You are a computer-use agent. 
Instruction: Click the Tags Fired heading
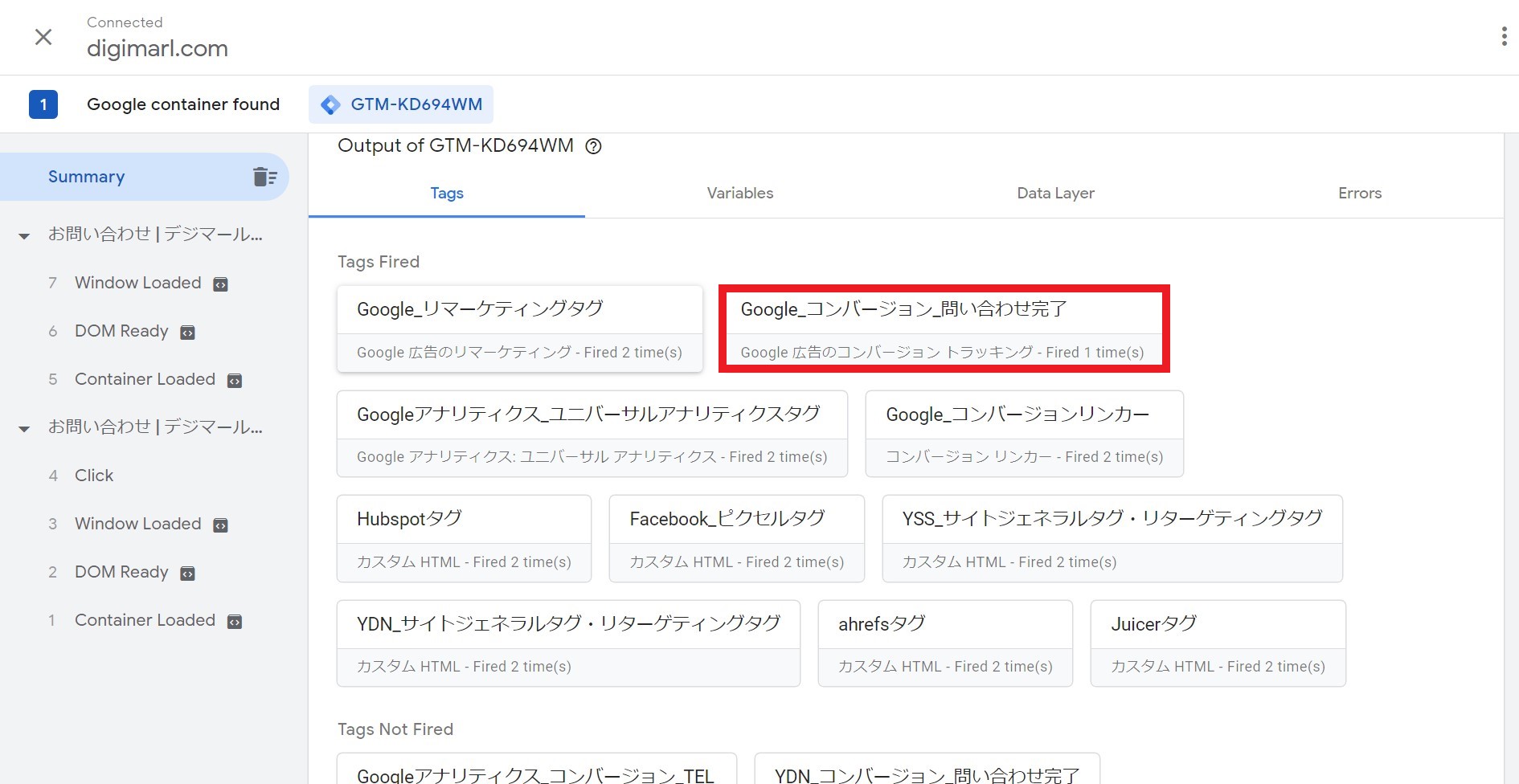[379, 262]
